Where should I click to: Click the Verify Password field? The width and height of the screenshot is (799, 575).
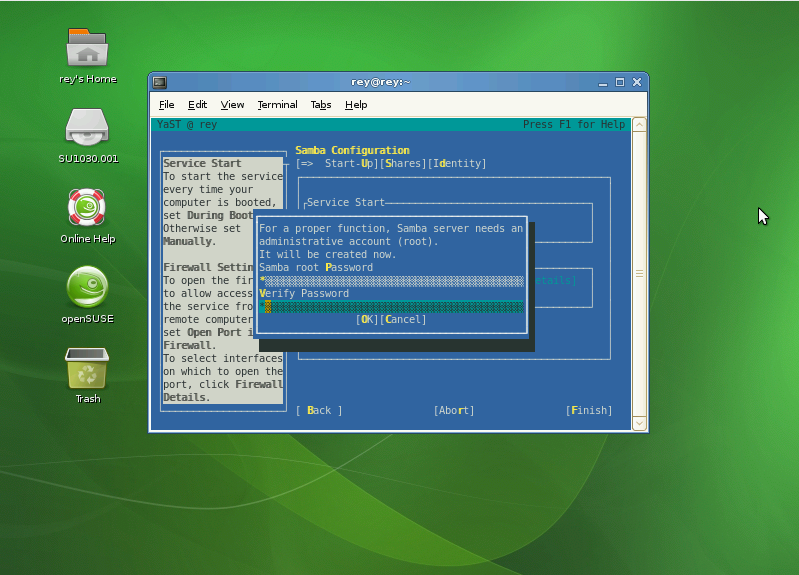coord(391,306)
